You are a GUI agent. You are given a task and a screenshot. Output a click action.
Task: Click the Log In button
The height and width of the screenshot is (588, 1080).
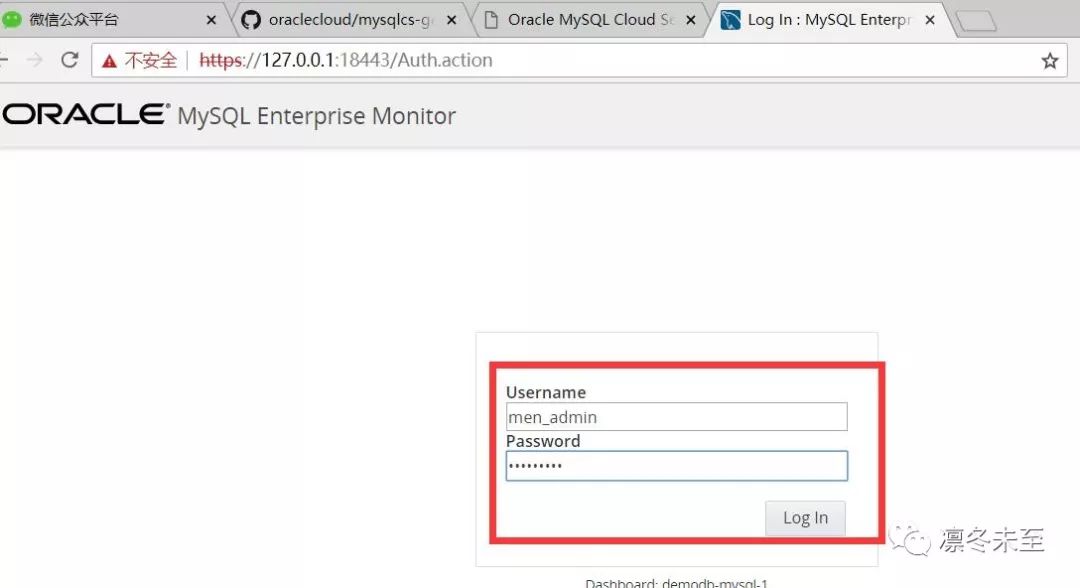tap(805, 518)
